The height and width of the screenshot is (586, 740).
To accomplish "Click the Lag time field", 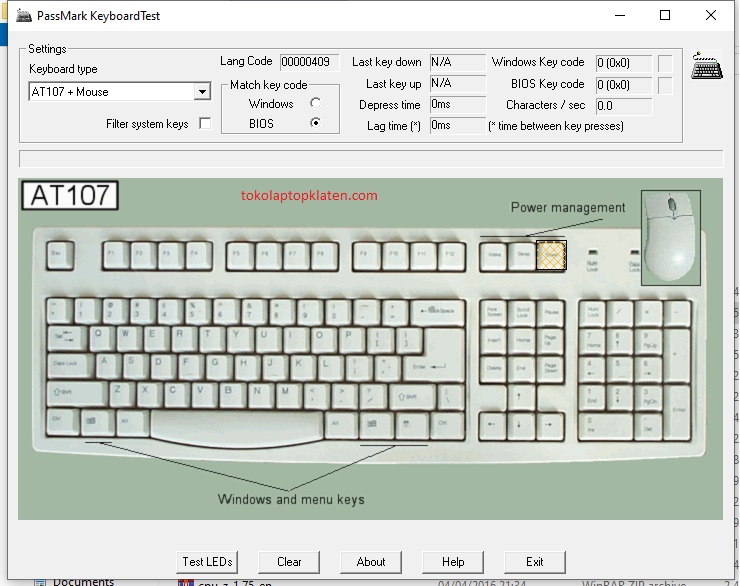I will 457,126.
